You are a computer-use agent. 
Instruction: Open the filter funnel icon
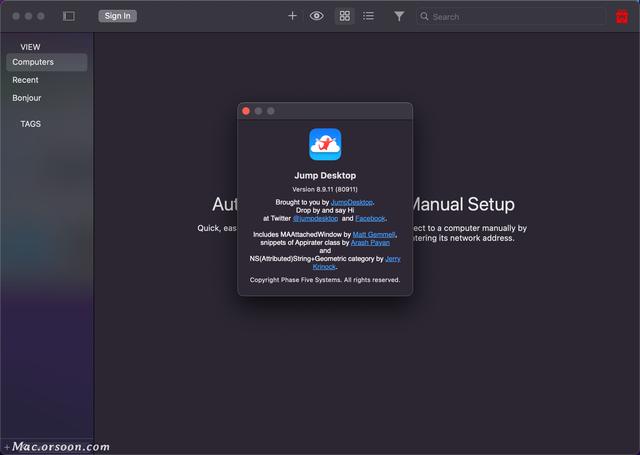(399, 16)
